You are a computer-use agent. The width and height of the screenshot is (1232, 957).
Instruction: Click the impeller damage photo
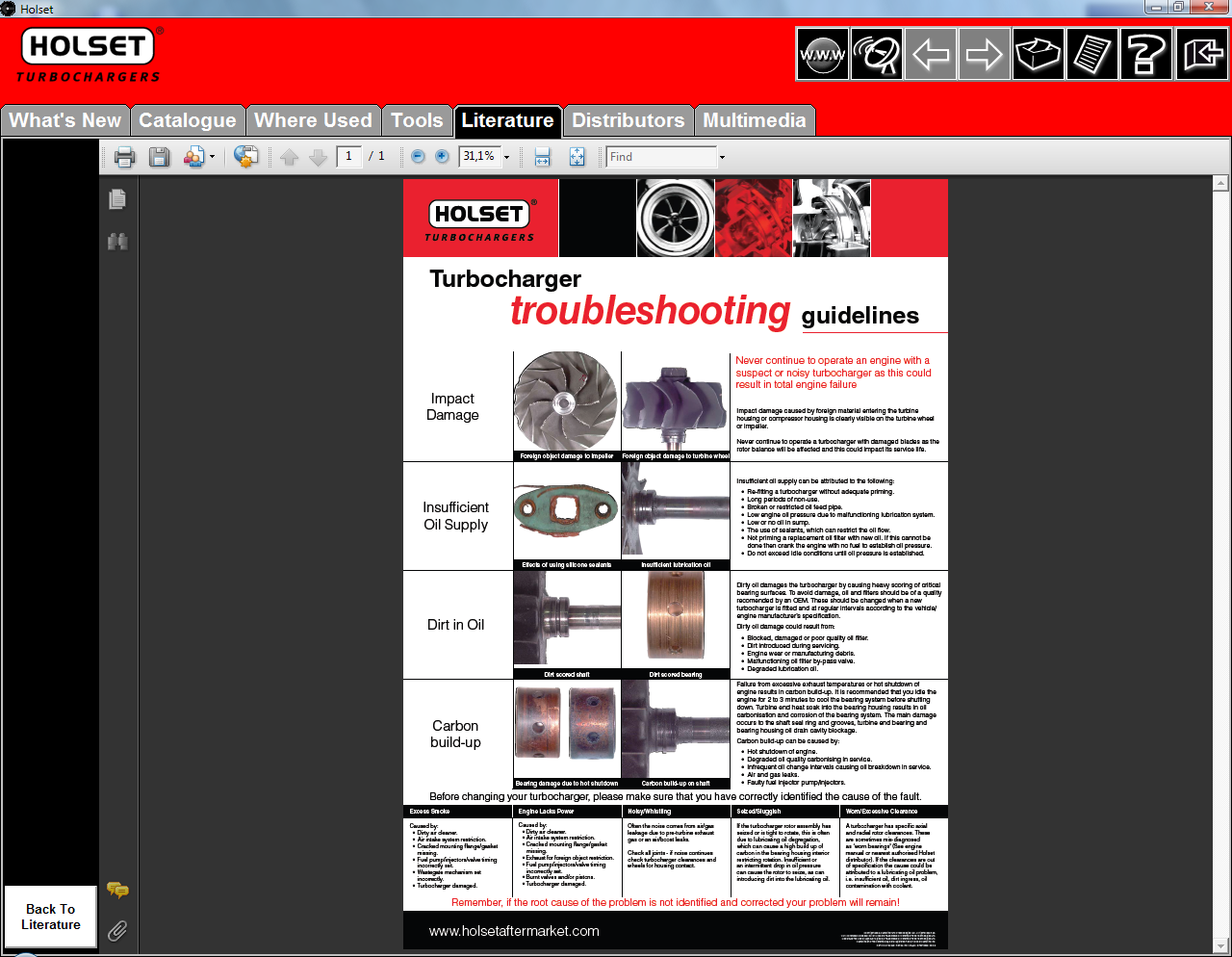pyautogui.click(x=567, y=401)
